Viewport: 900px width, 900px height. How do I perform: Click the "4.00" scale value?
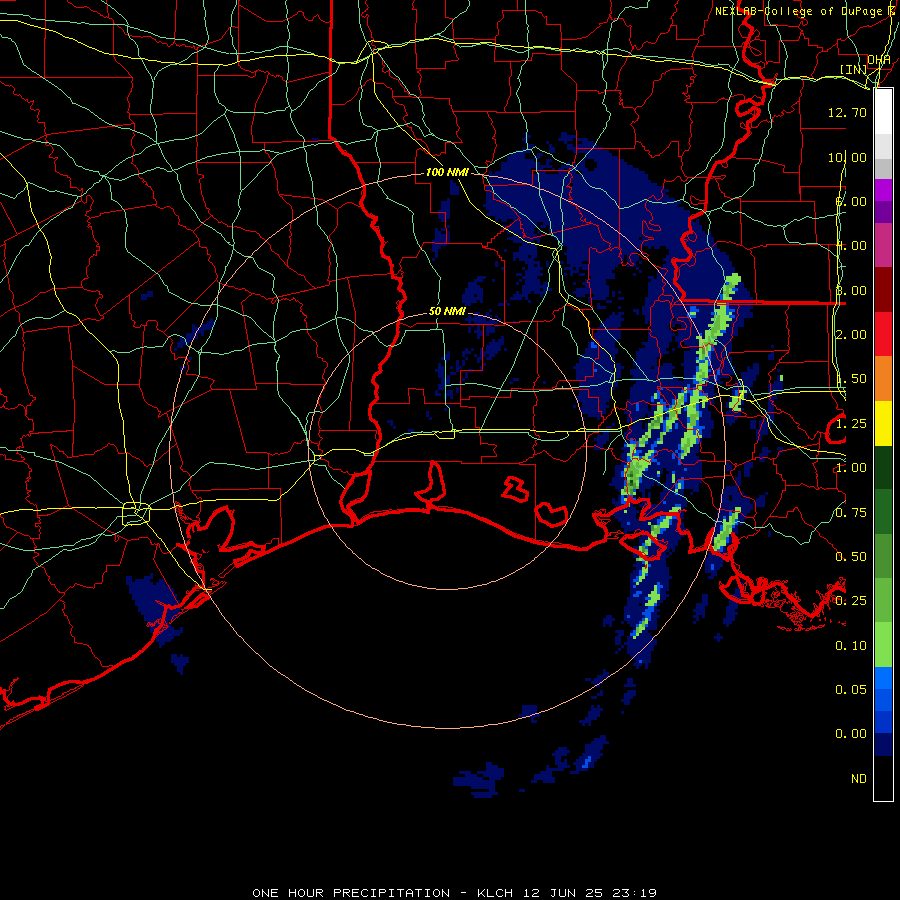point(851,246)
